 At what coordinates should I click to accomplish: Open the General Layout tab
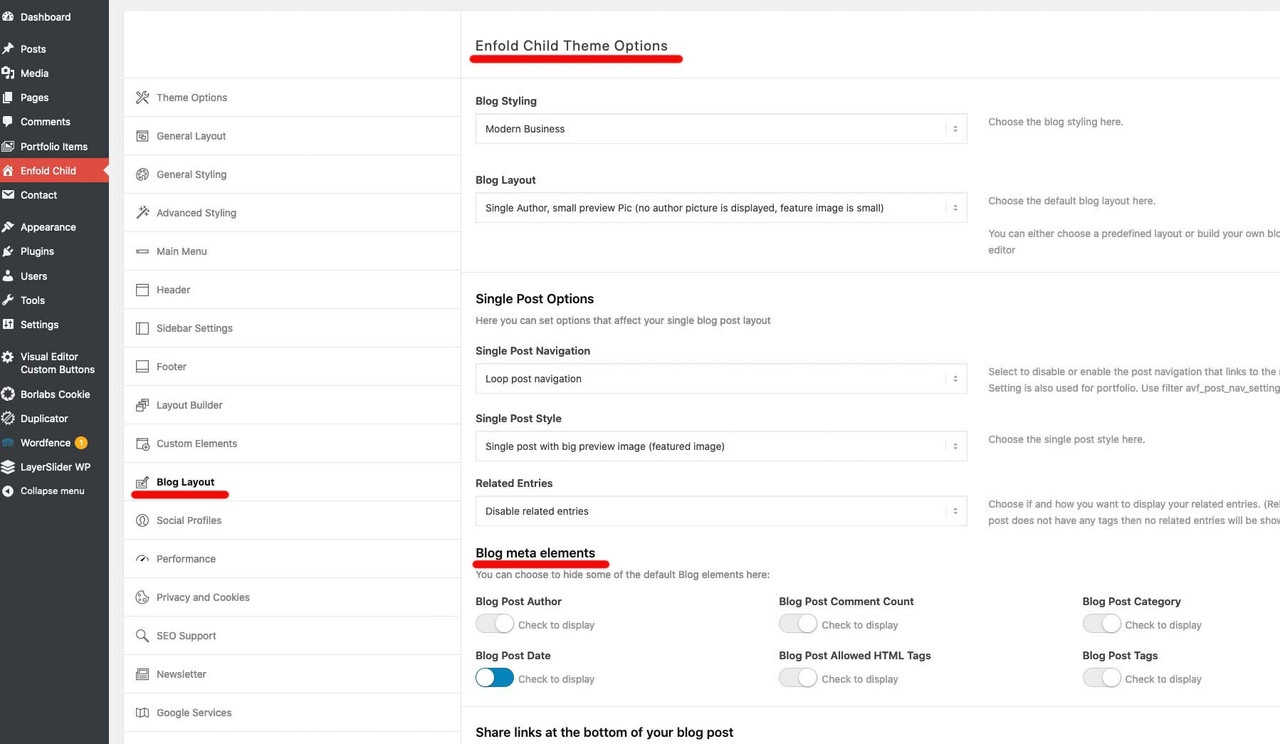coord(292,136)
